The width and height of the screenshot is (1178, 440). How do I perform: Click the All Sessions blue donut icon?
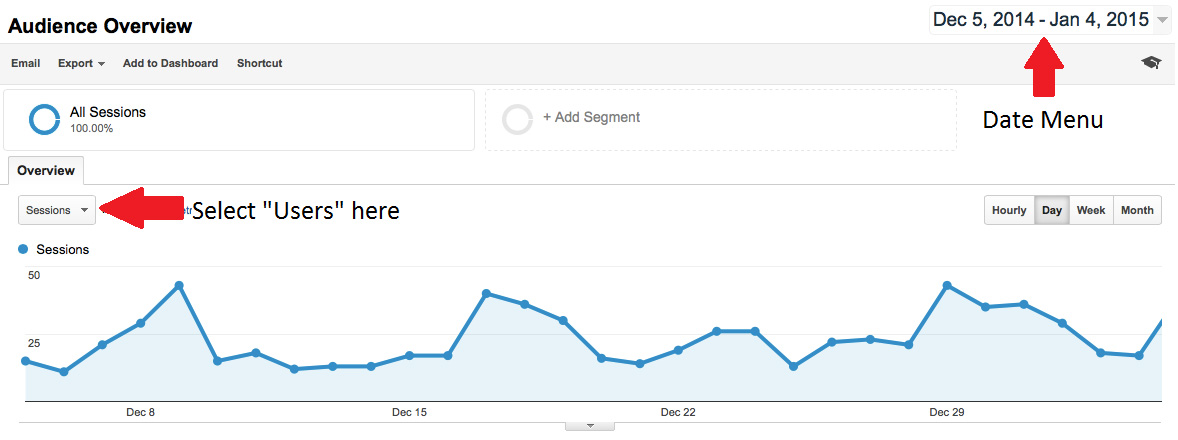coord(44,119)
